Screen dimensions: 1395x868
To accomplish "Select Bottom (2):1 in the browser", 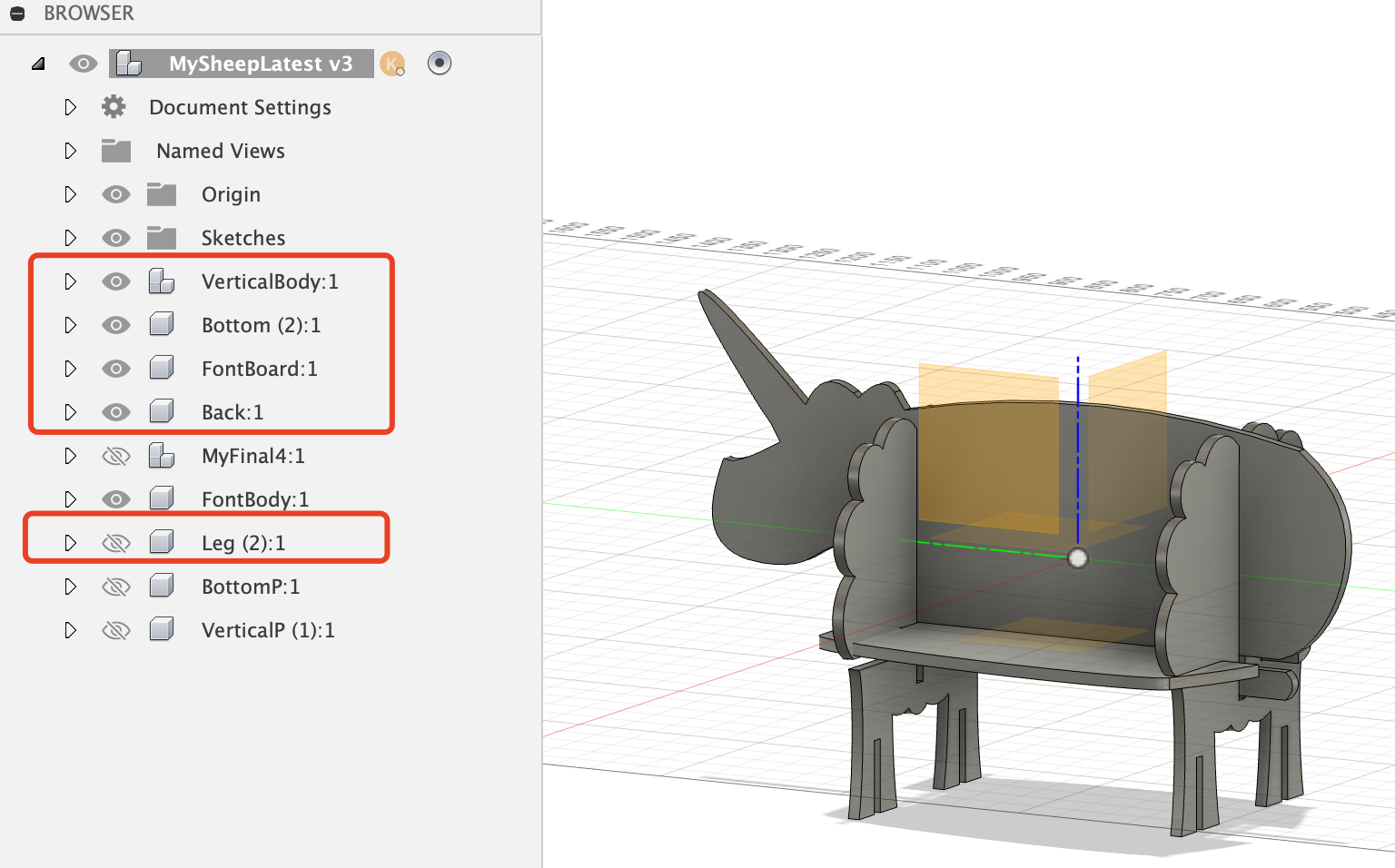I will point(261,325).
